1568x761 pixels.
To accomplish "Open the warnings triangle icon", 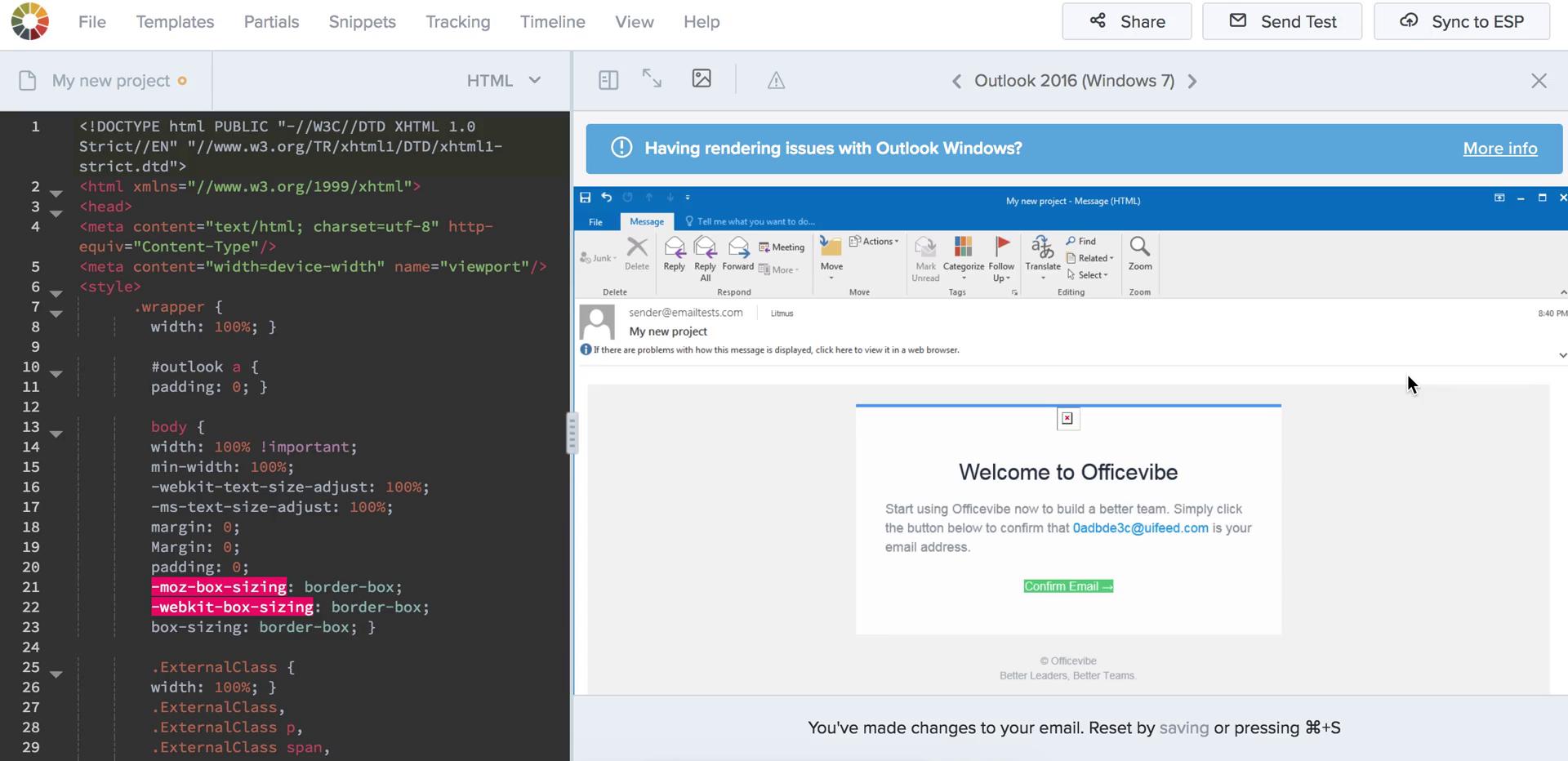I will 776,80.
